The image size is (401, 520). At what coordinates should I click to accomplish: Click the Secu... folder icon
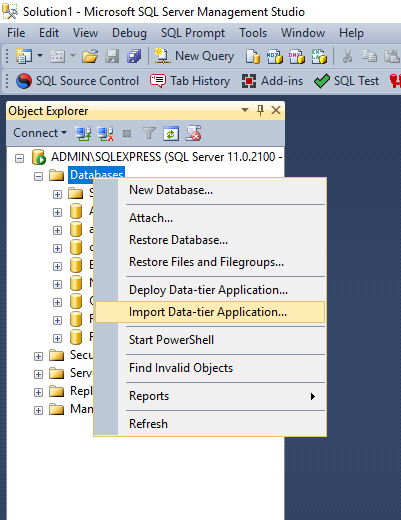56,355
